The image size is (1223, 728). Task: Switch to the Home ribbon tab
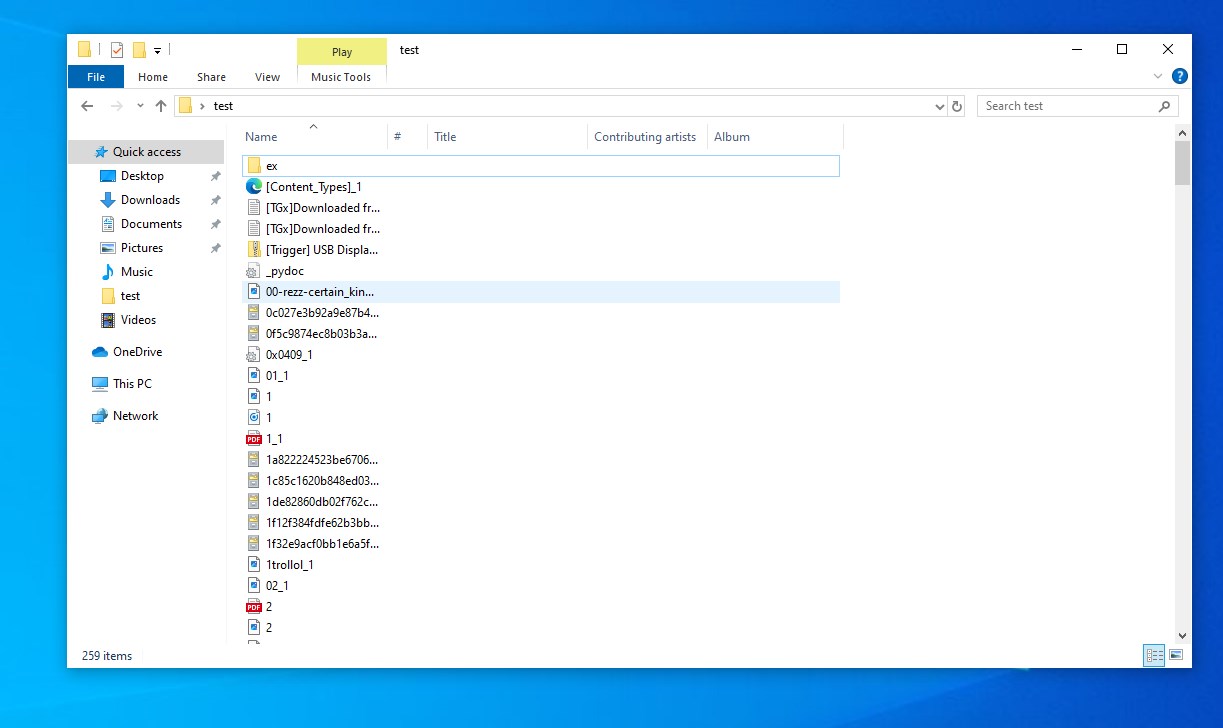click(x=153, y=77)
